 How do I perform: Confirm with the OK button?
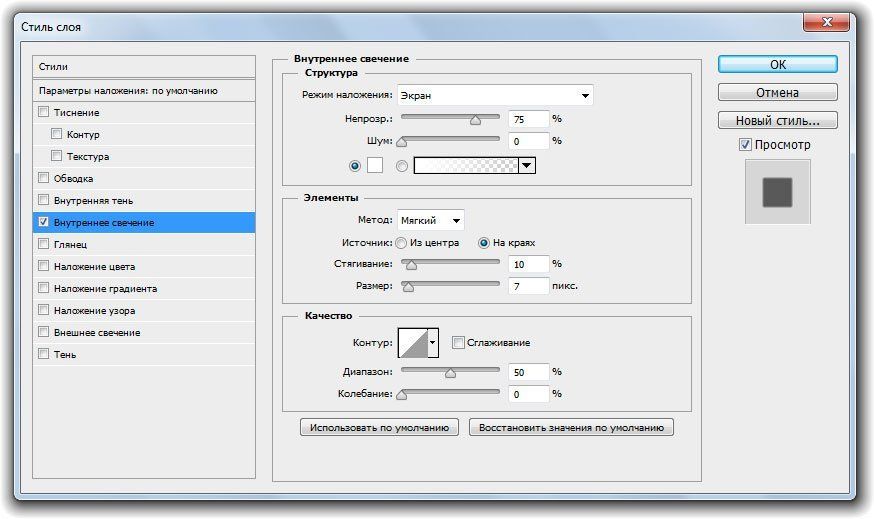pyautogui.click(x=778, y=64)
